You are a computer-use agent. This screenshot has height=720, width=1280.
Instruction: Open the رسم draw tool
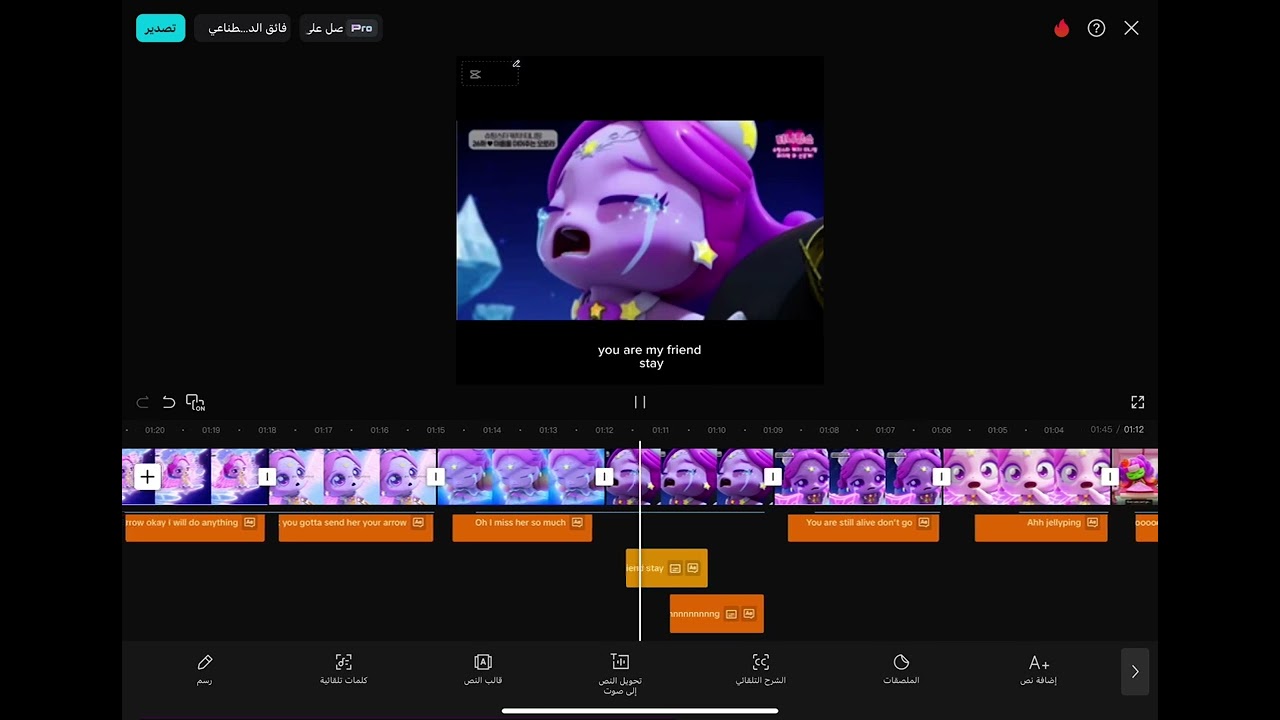pyautogui.click(x=205, y=669)
